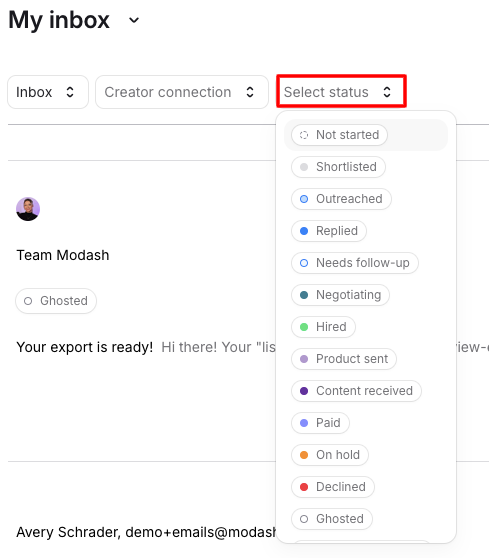Click the Ghosted tag under Team Modash
The height and width of the screenshot is (558, 489).
pos(56,301)
